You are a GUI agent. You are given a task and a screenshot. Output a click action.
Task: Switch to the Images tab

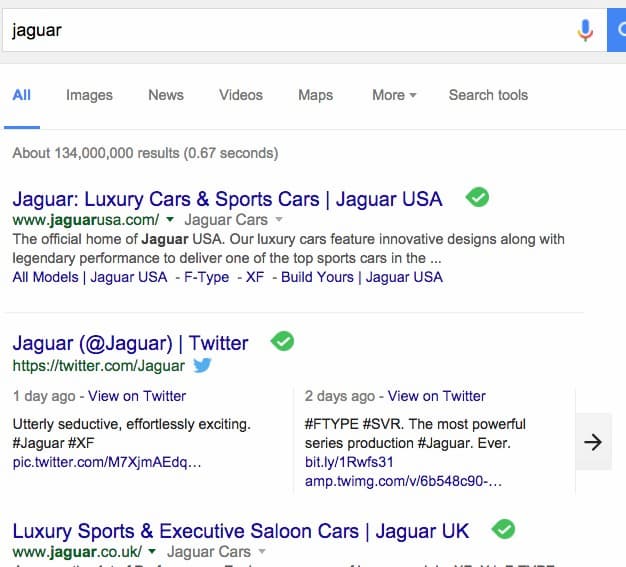[89, 95]
